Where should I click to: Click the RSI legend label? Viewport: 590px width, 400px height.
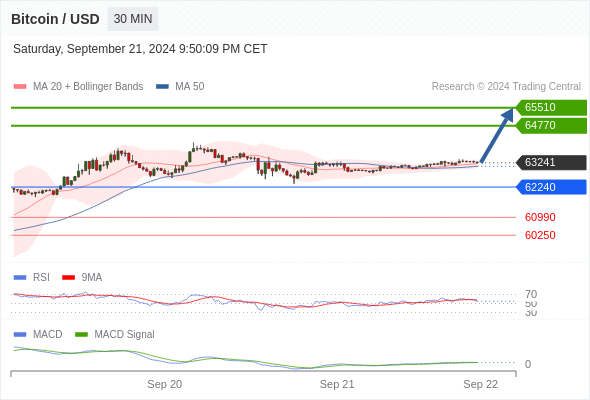point(41,278)
